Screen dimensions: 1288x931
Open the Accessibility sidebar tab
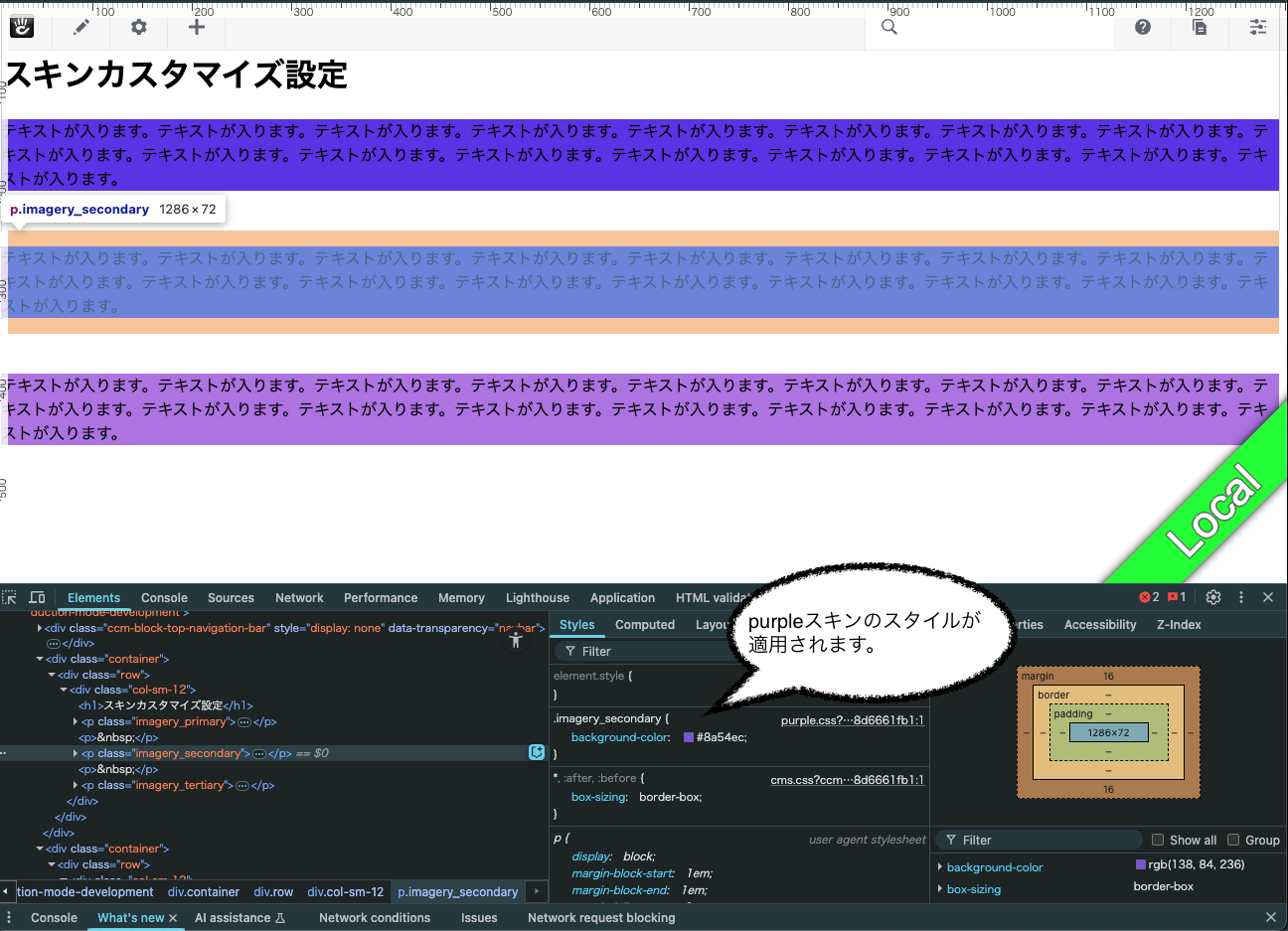click(x=1100, y=624)
